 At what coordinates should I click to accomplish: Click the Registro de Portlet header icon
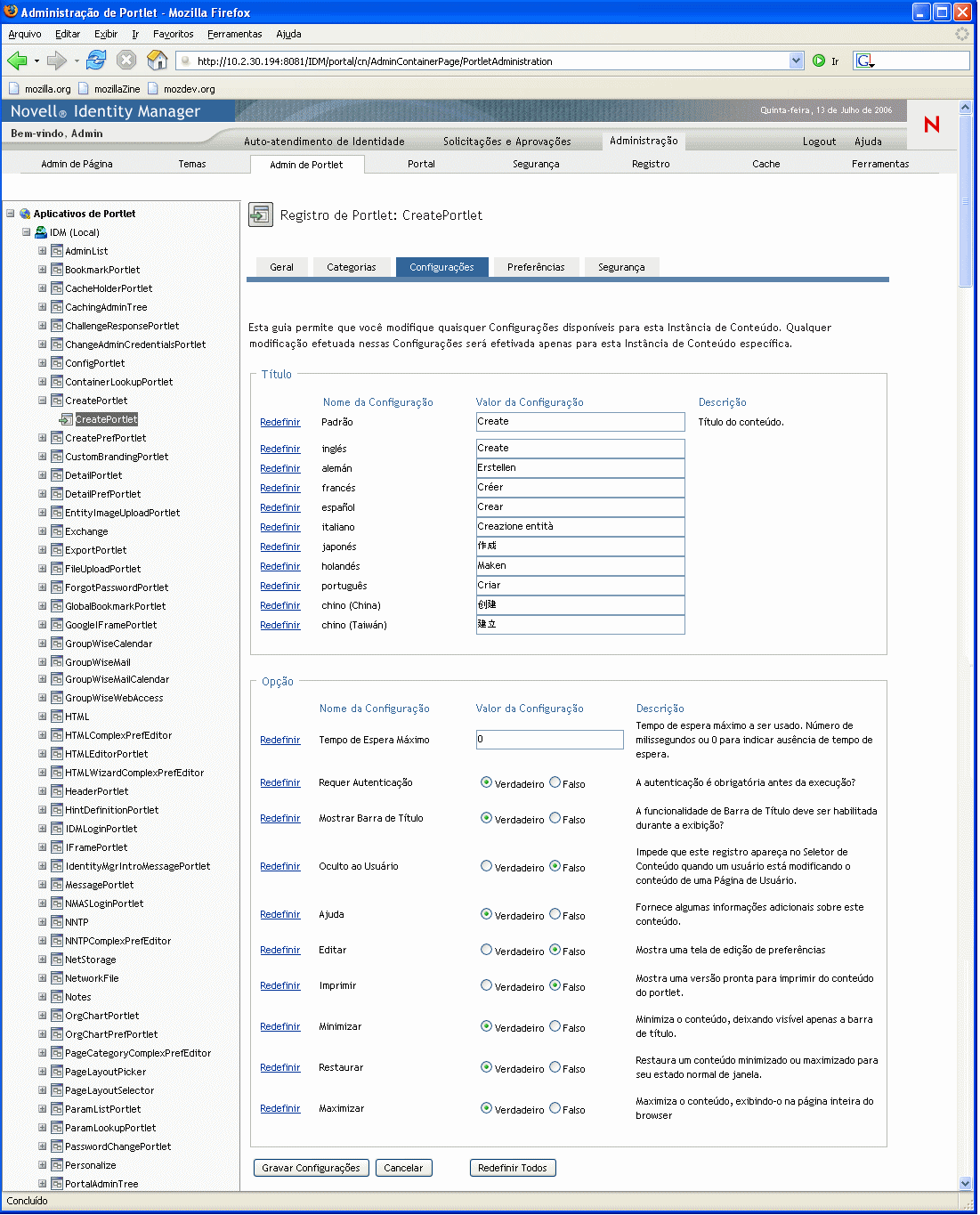click(x=261, y=215)
